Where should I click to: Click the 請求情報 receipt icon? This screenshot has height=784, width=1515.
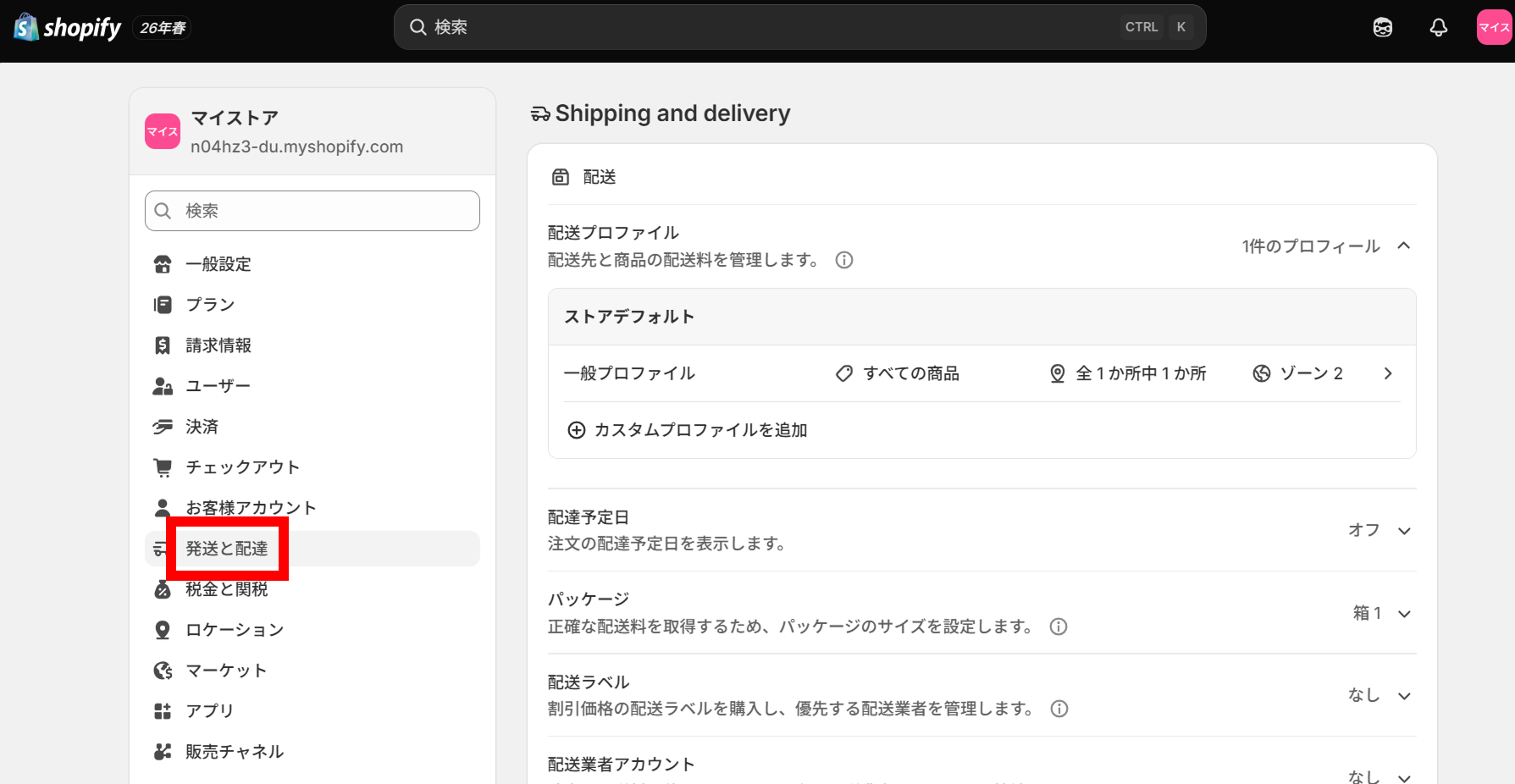(x=163, y=345)
